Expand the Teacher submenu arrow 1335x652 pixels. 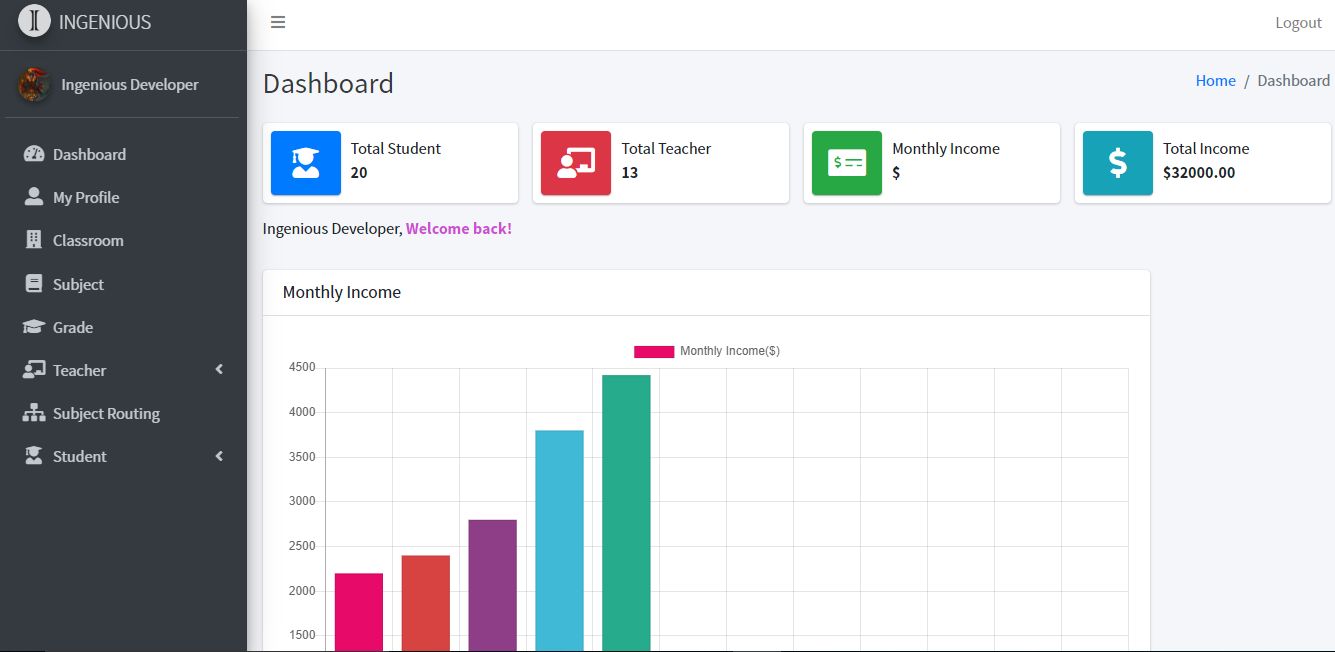tap(219, 370)
